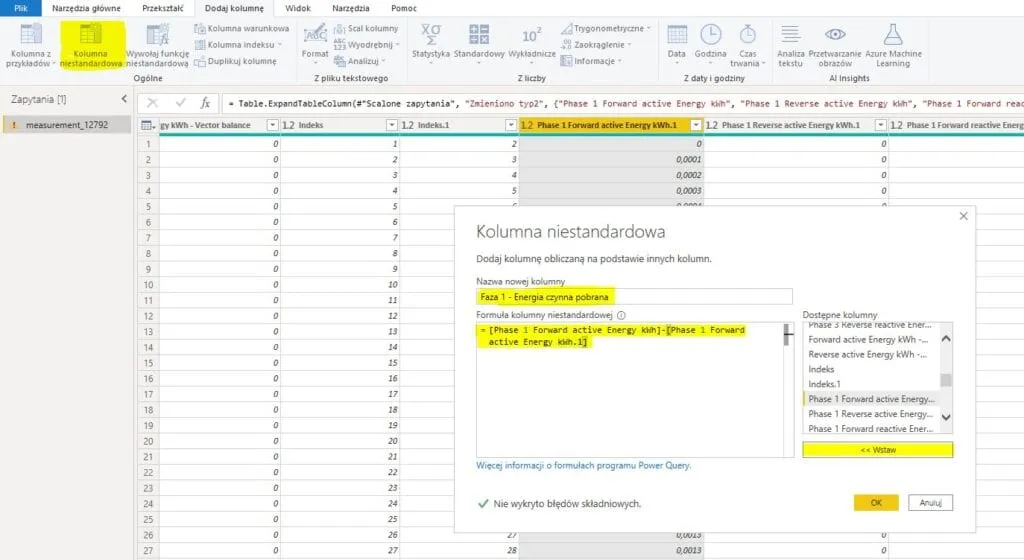The height and width of the screenshot is (560, 1024).
Task: Select the measurement_12792 query
Action: 66,125
